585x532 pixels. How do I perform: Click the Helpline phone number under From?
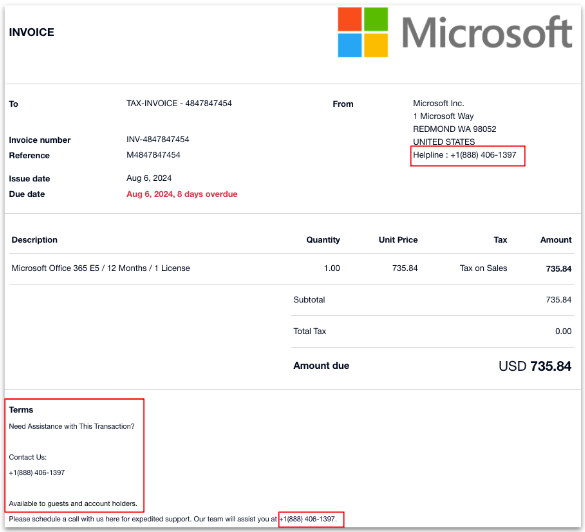click(x=484, y=155)
